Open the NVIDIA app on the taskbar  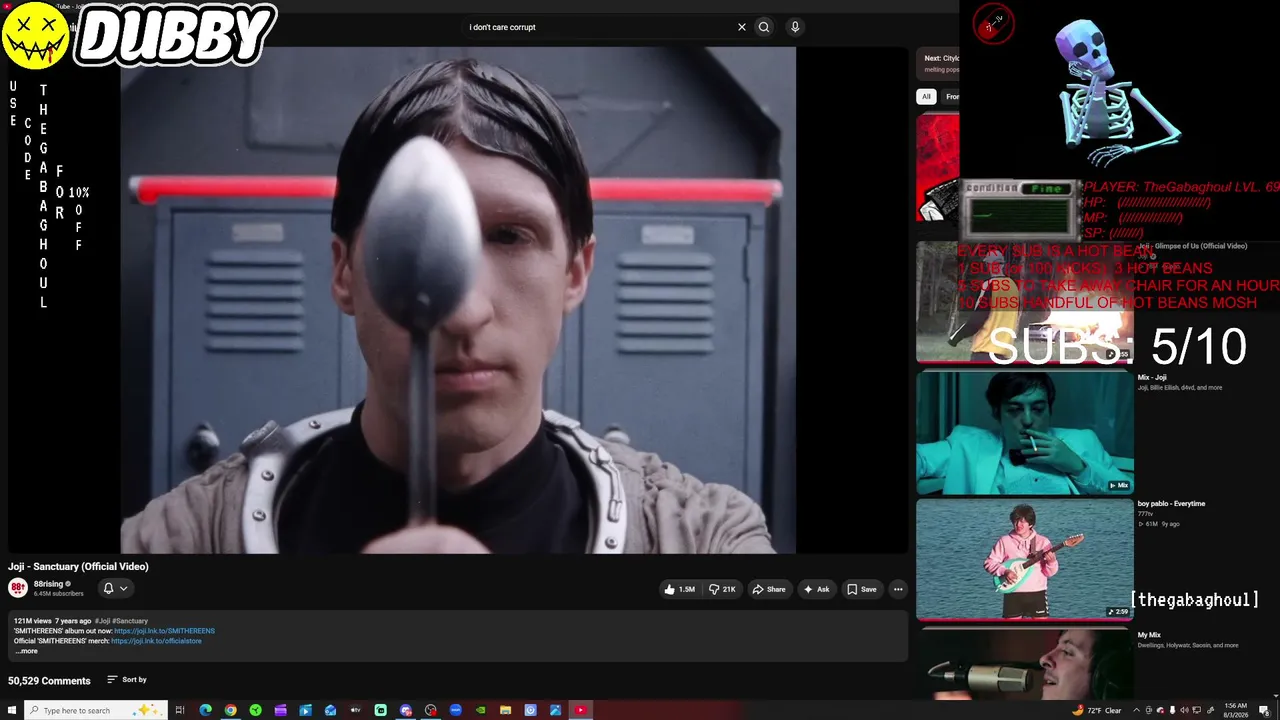click(480, 710)
